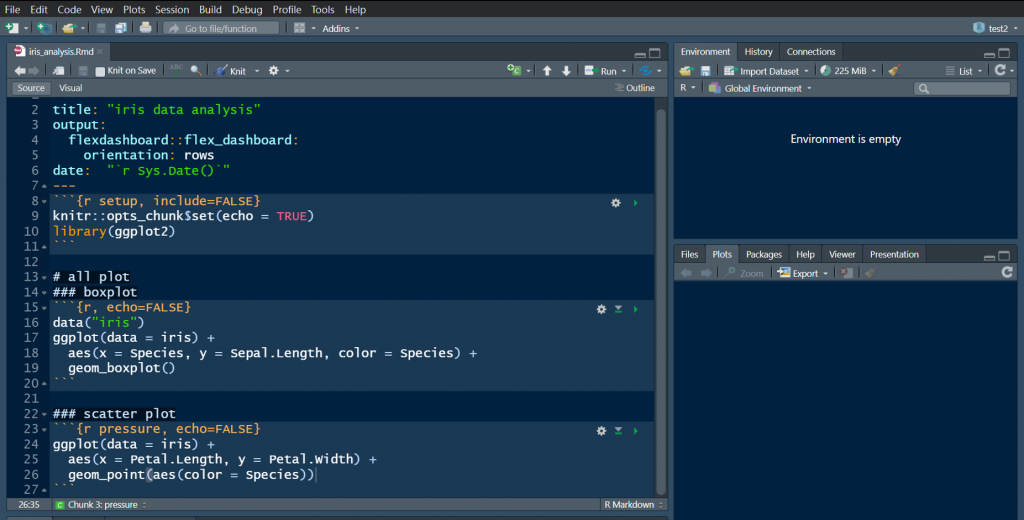Open the Knit options dropdown arrow
1024x520 pixels.
click(257, 71)
